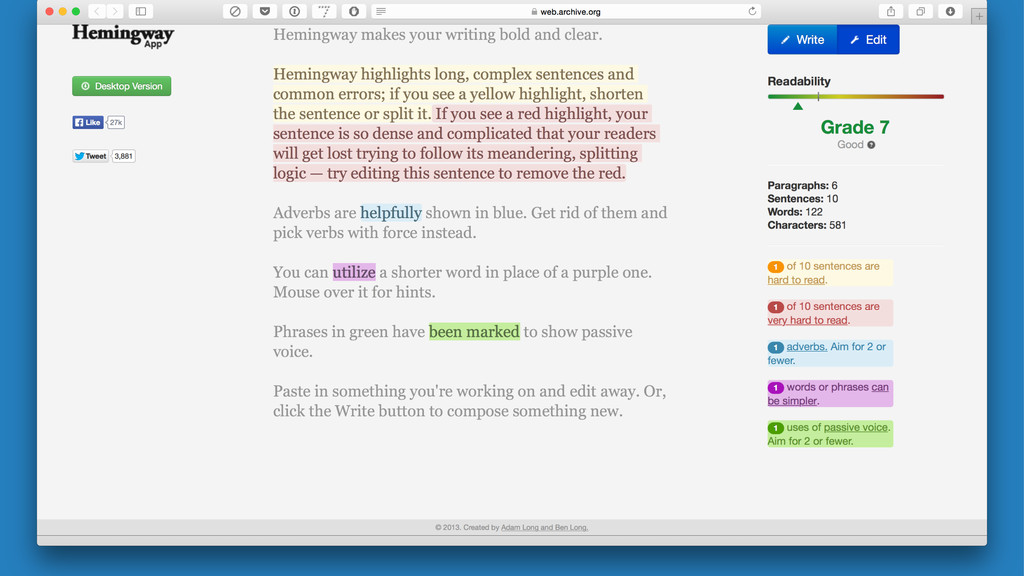This screenshot has height=576, width=1024.
Task: Open the 'Adam Long and Ben Long.' link
Action: [x=544, y=528]
